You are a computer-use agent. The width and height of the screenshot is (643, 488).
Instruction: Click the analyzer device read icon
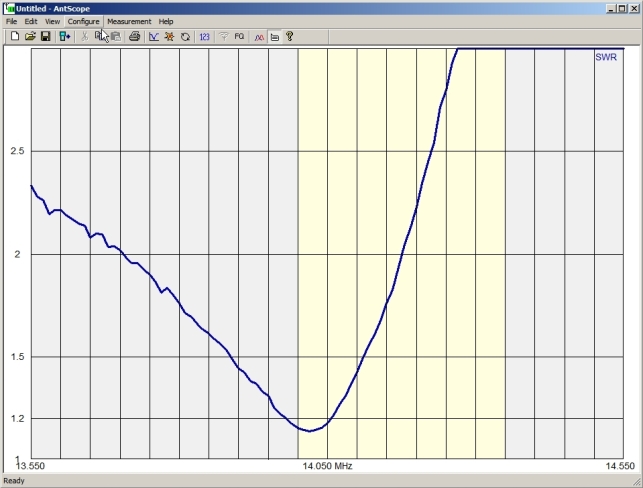tap(65, 36)
